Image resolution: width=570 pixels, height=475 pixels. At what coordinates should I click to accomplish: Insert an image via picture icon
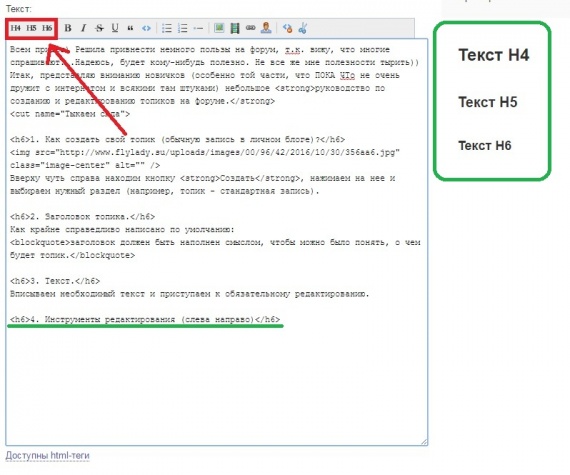pyautogui.click(x=219, y=28)
